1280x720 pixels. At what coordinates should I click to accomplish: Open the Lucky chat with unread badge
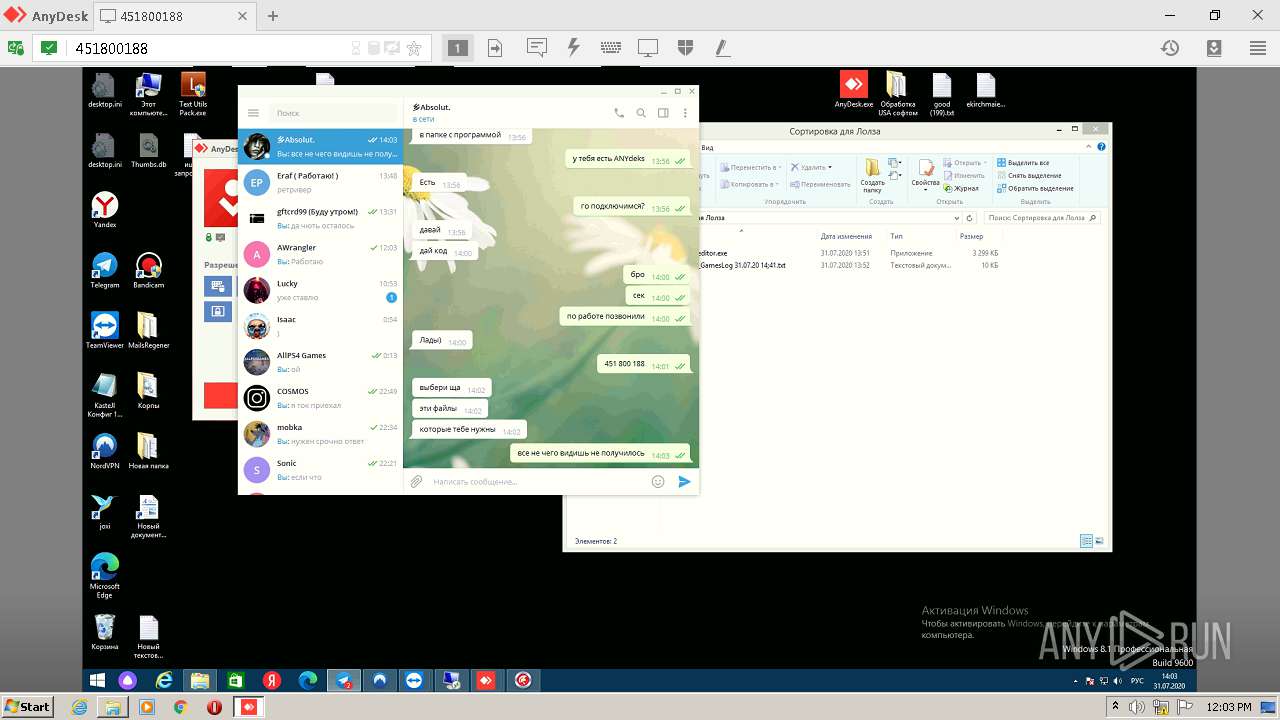[320, 291]
